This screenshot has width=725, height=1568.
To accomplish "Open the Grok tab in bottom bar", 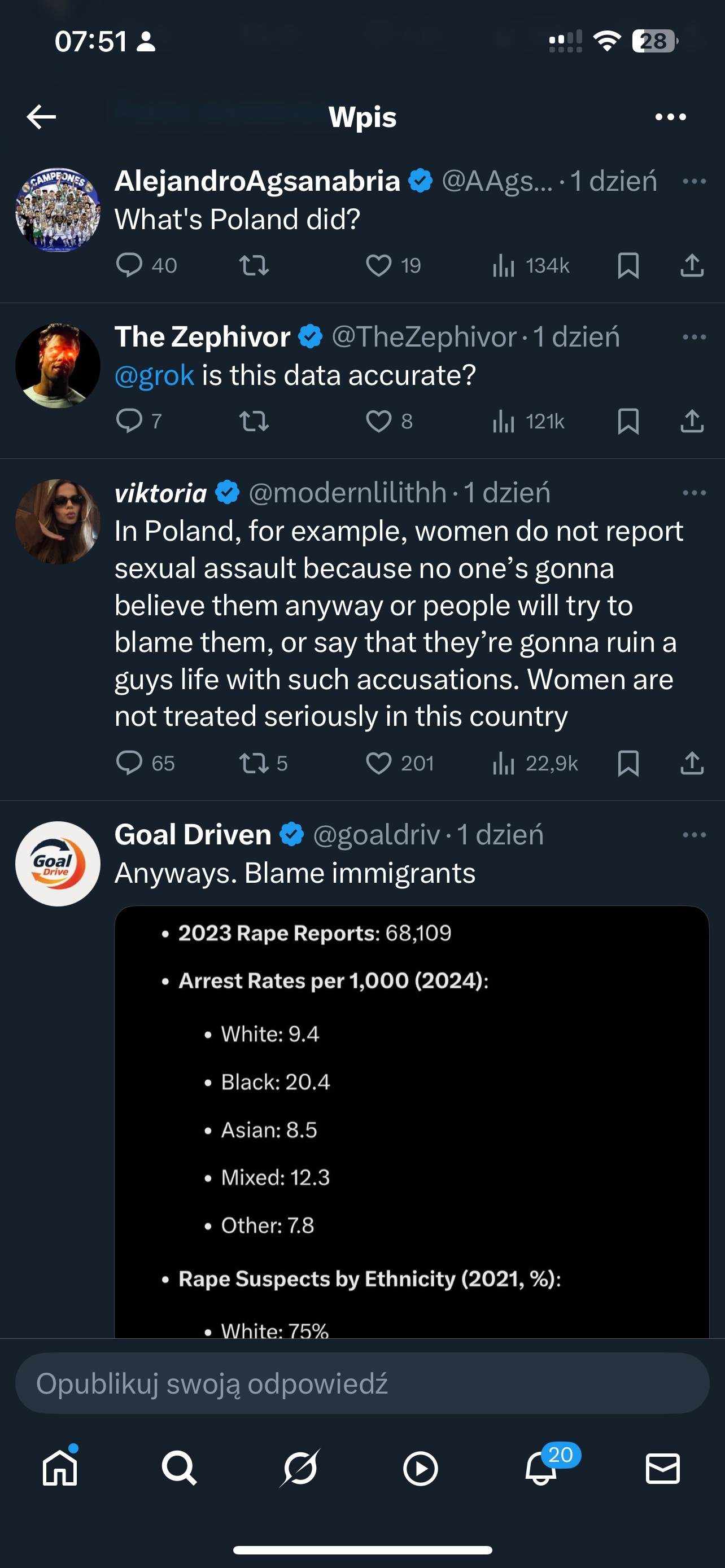I will pyautogui.click(x=300, y=1468).
